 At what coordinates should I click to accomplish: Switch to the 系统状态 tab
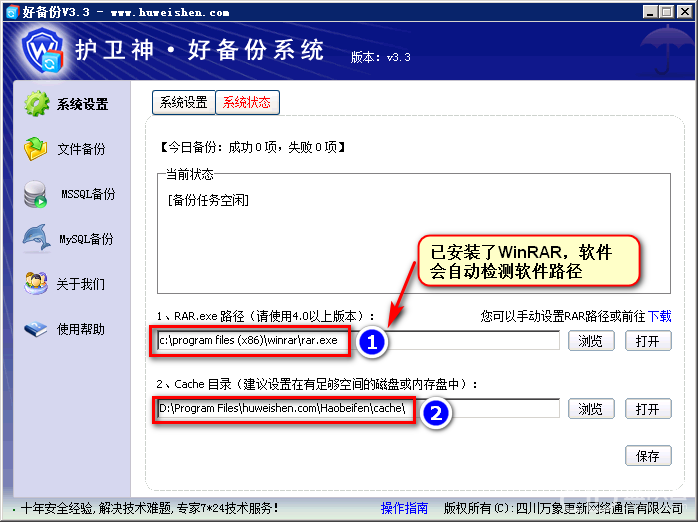[x=247, y=102]
